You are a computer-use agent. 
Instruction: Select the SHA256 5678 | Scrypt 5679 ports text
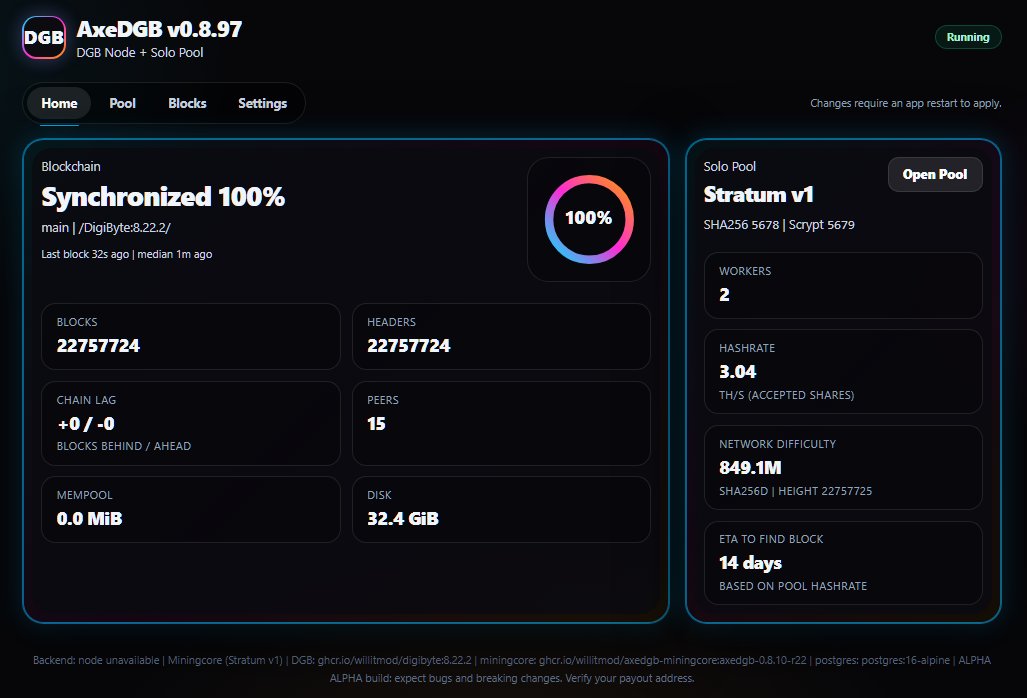point(779,225)
